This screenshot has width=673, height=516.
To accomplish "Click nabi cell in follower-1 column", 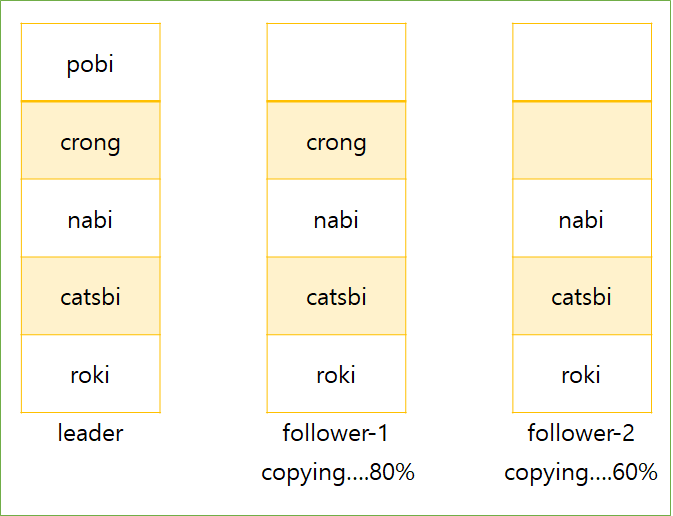I will (x=336, y=218).
